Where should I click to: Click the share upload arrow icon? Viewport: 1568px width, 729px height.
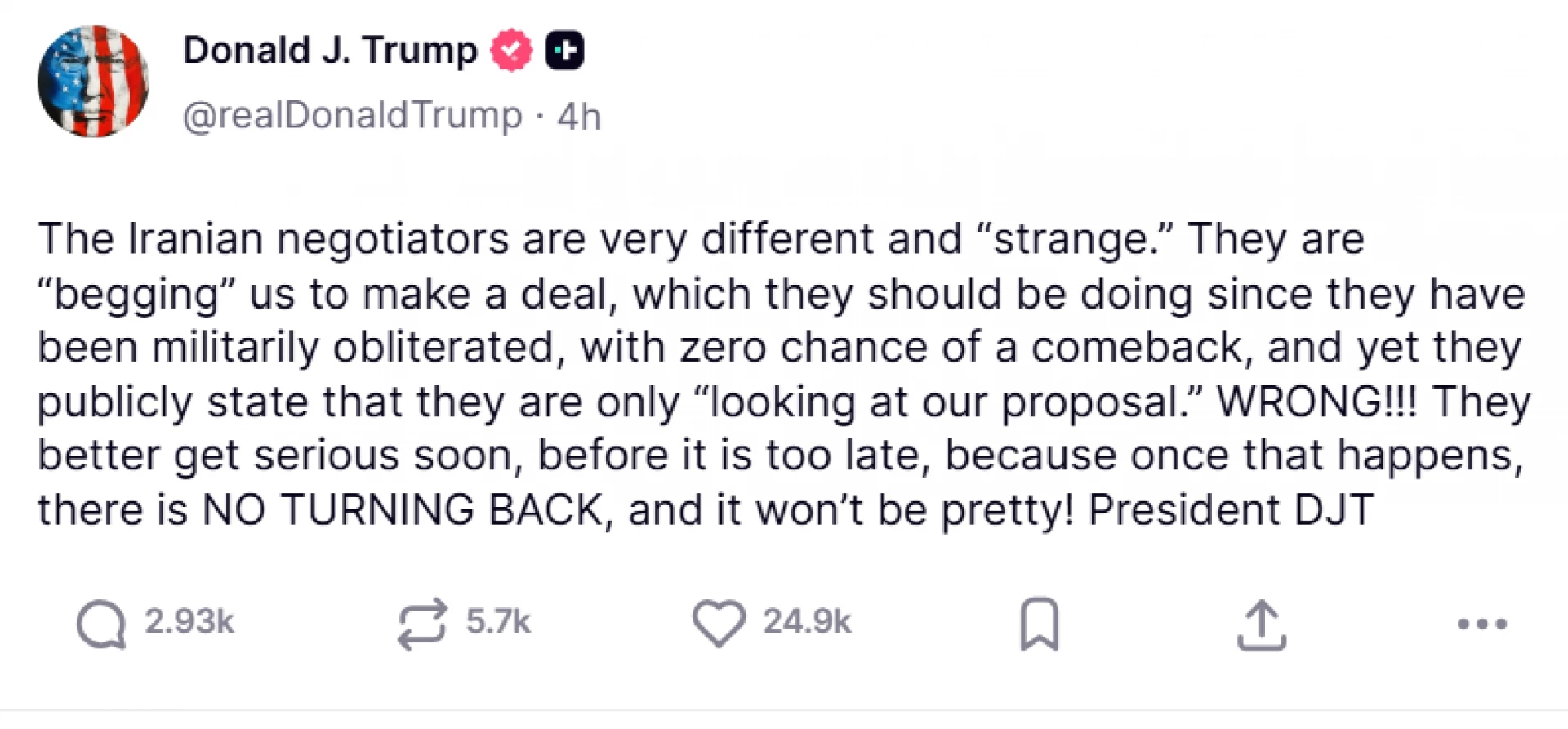1262,625
